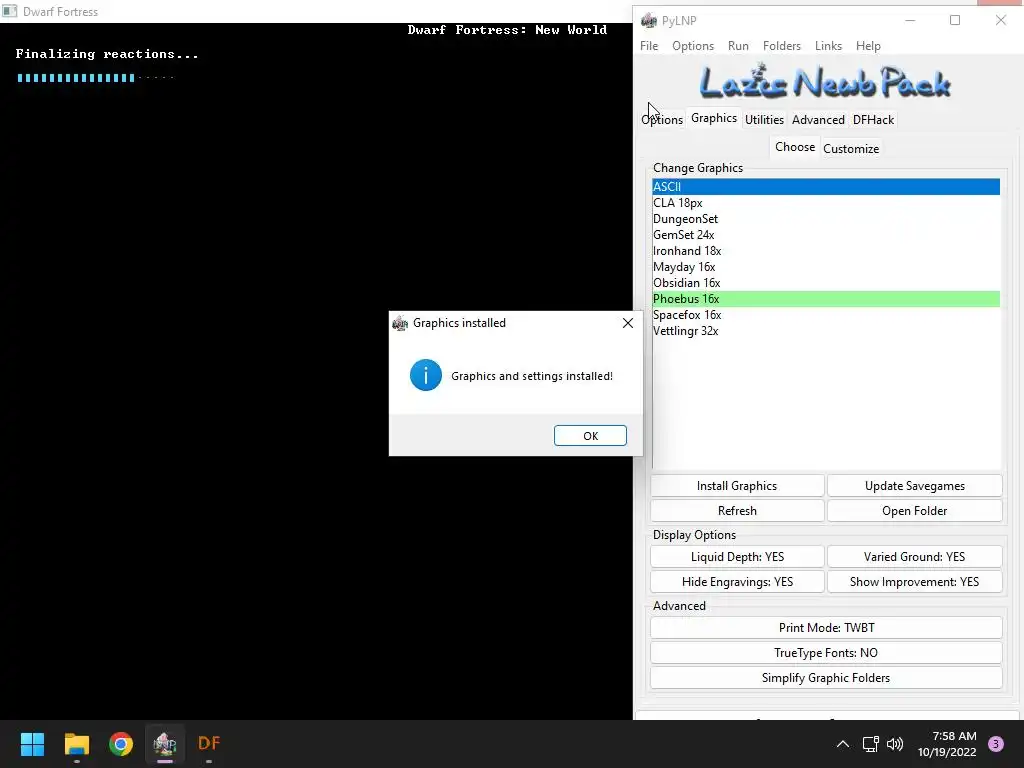Select Ironhand 18x graphics pack

[825, 251]
